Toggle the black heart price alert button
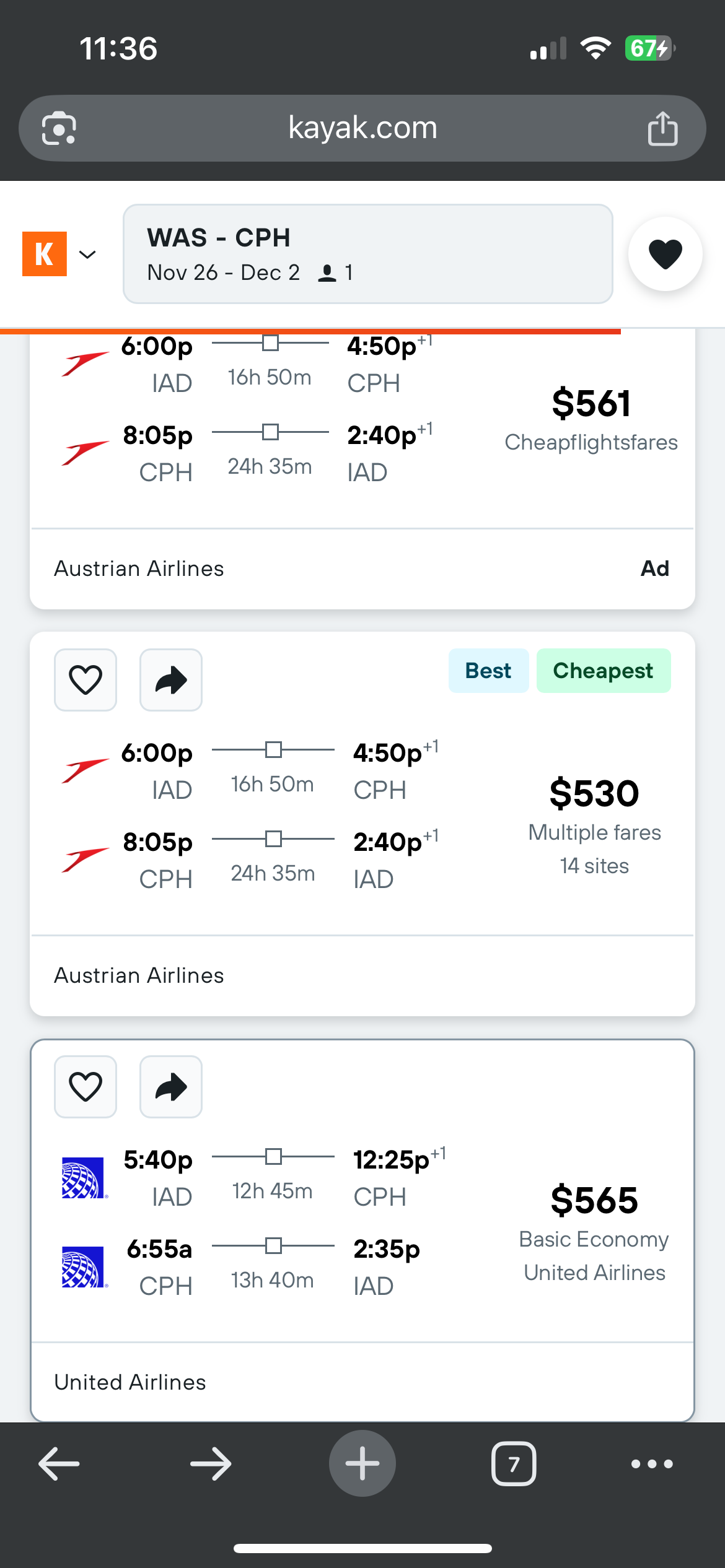The image size is (725, 1568). coord(665,254)
